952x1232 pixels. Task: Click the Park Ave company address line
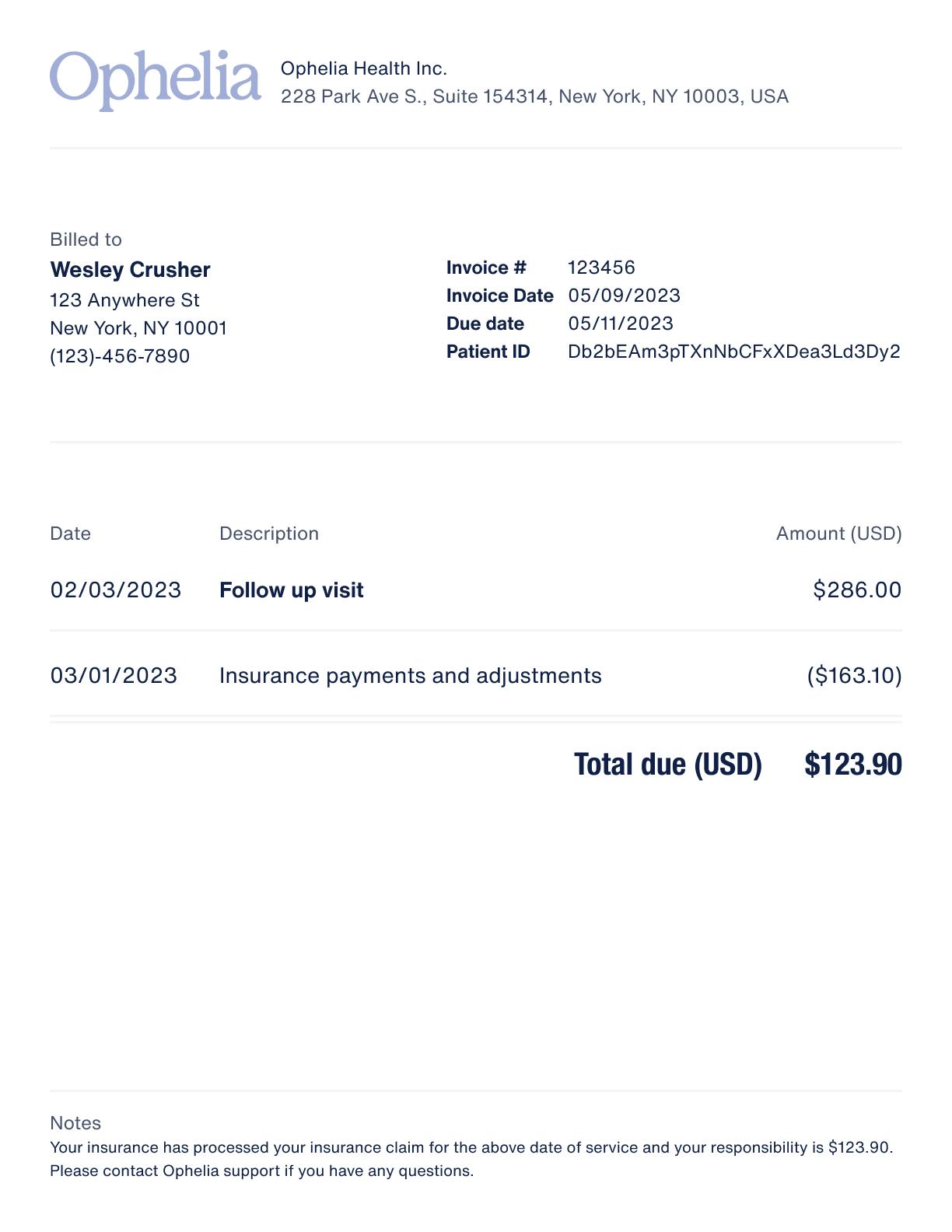click(534, 96)
